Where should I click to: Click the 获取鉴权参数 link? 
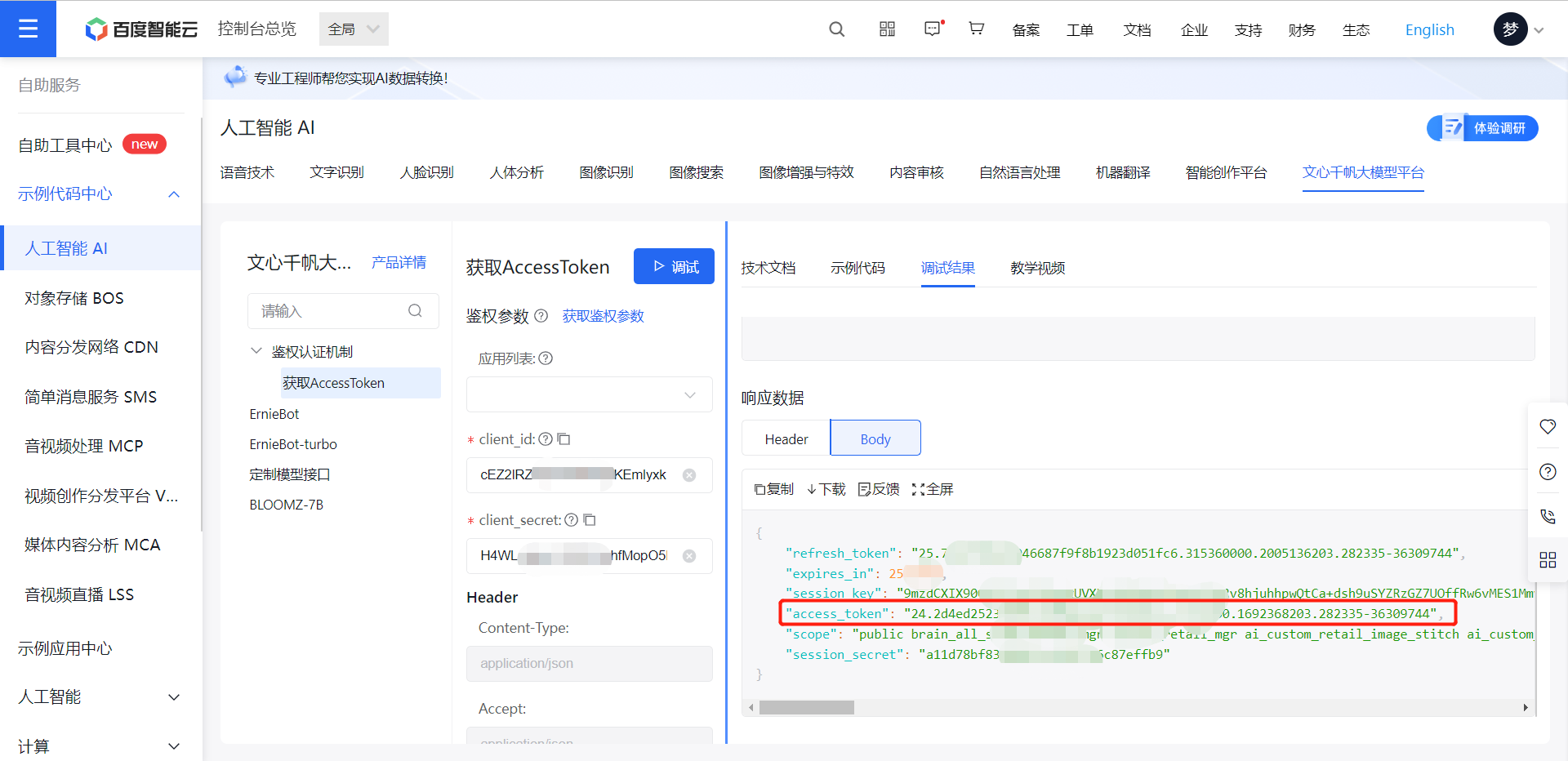coord(603,316)
